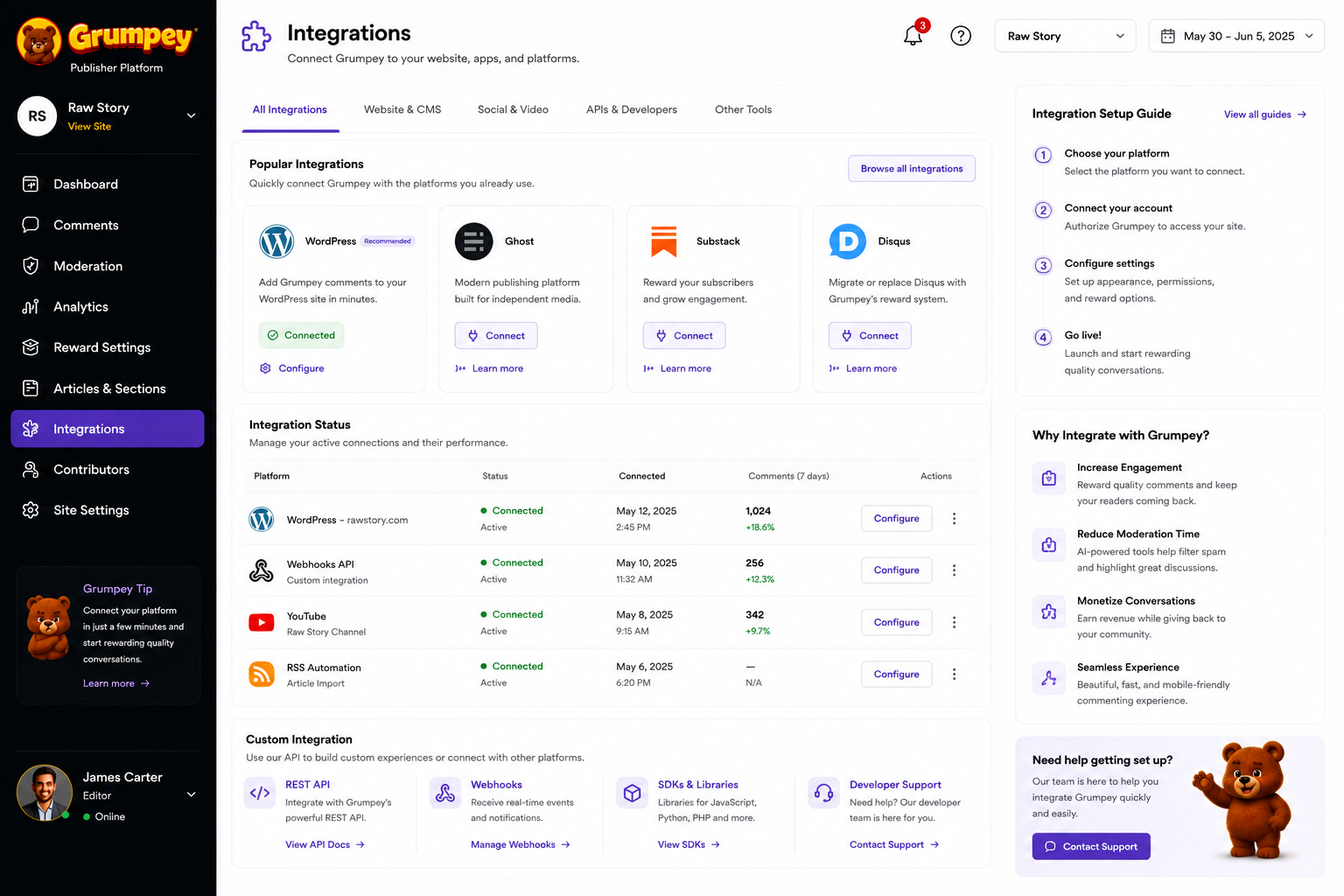Click the Comments speech bubble icon
This screenshot has height=896, width=1344.
(31, 225)
